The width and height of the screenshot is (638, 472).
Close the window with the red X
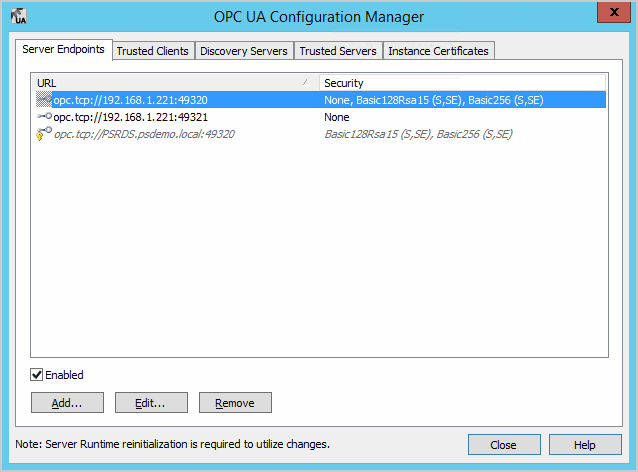point(614,12)
